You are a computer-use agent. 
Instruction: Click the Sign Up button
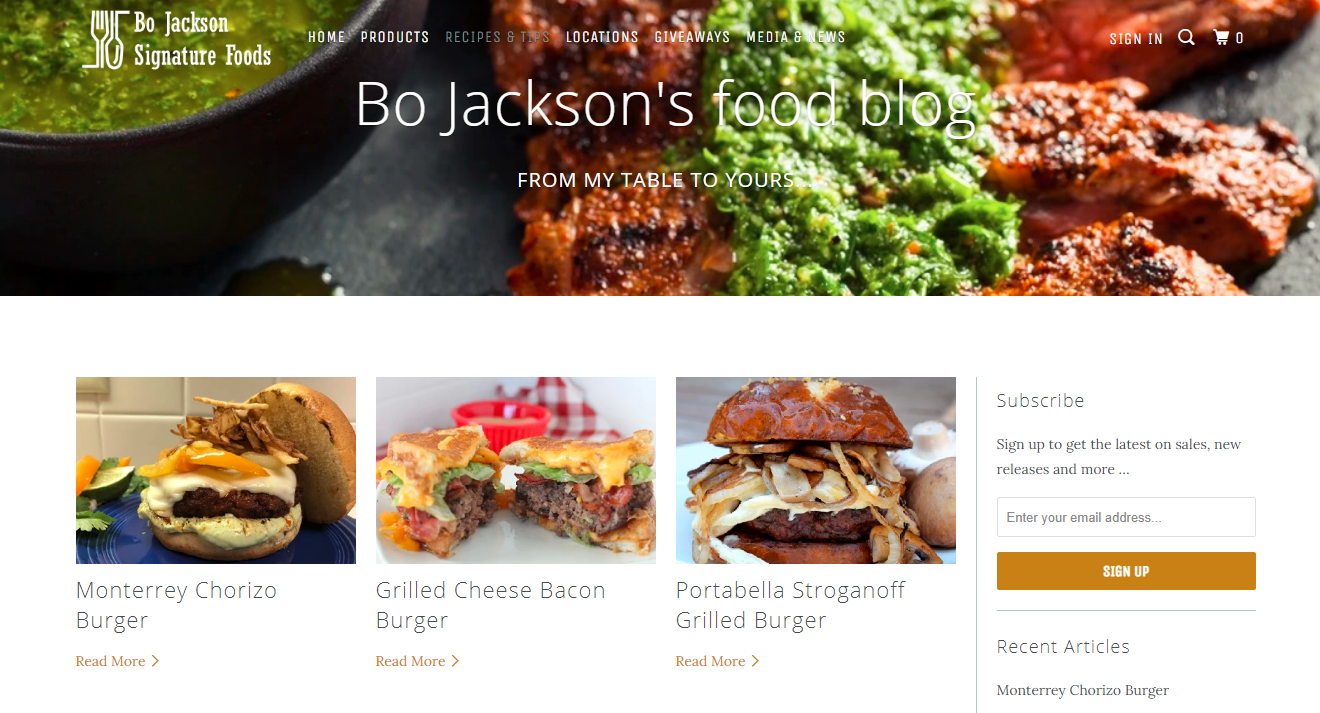click(1126, 571)
